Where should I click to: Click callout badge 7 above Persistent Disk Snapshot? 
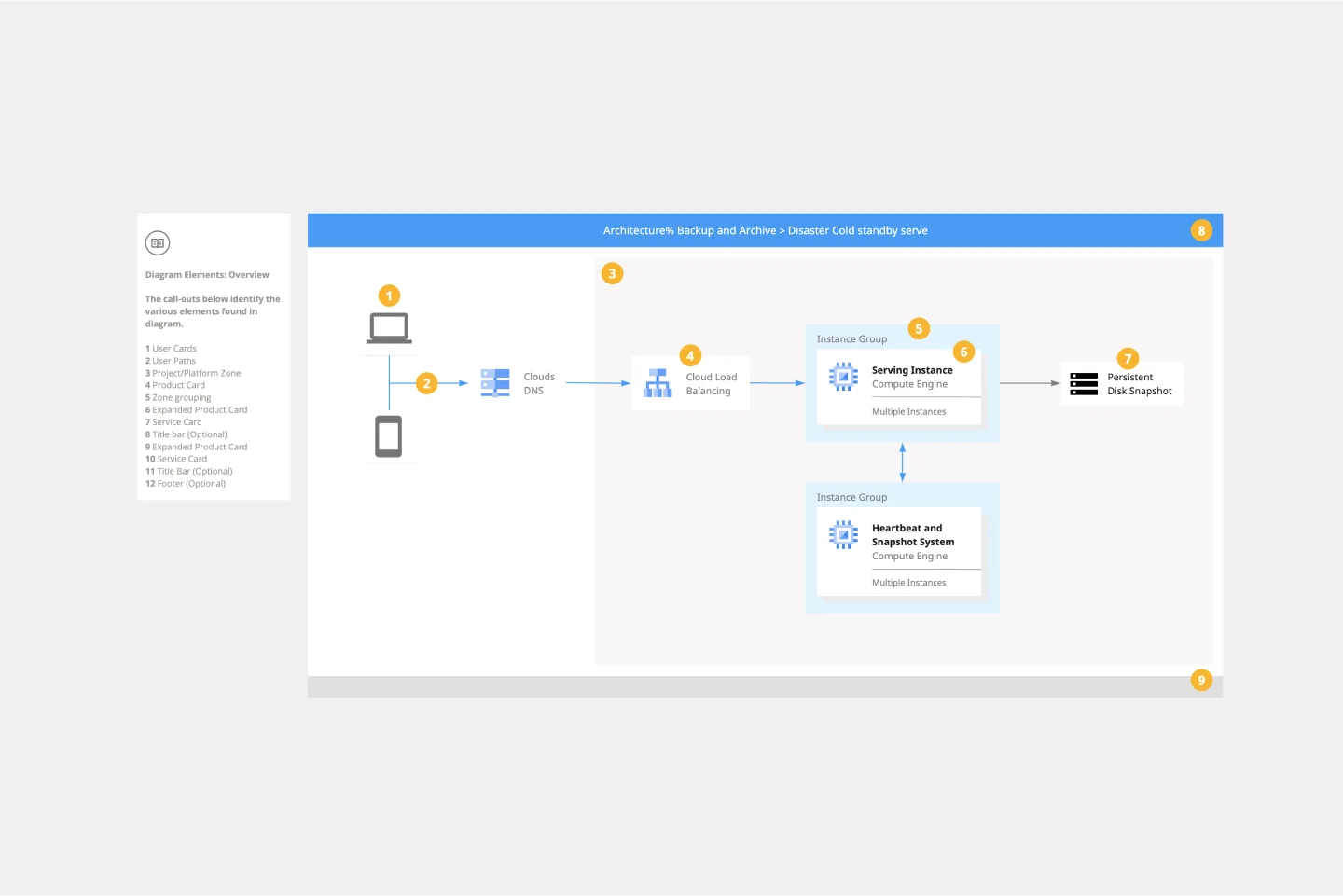click(x=1128, y=358)
